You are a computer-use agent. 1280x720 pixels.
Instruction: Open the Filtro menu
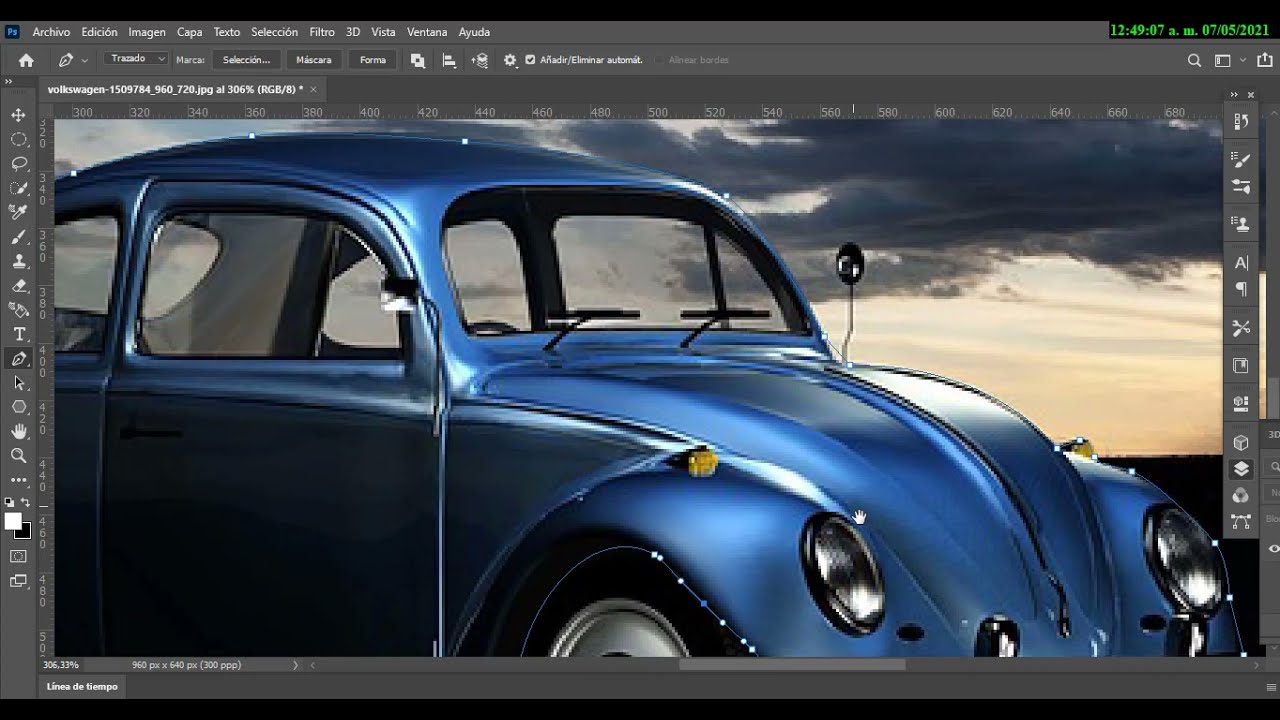tap(322, 32)
